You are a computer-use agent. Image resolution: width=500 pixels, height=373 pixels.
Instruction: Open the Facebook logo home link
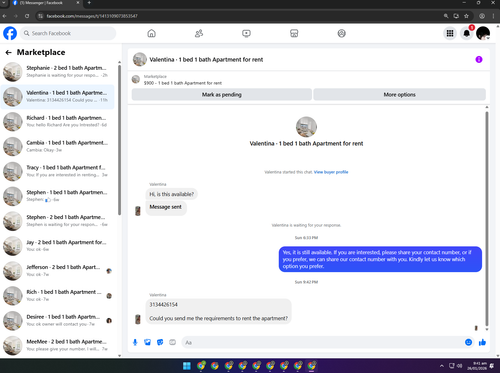coord(10,33)
